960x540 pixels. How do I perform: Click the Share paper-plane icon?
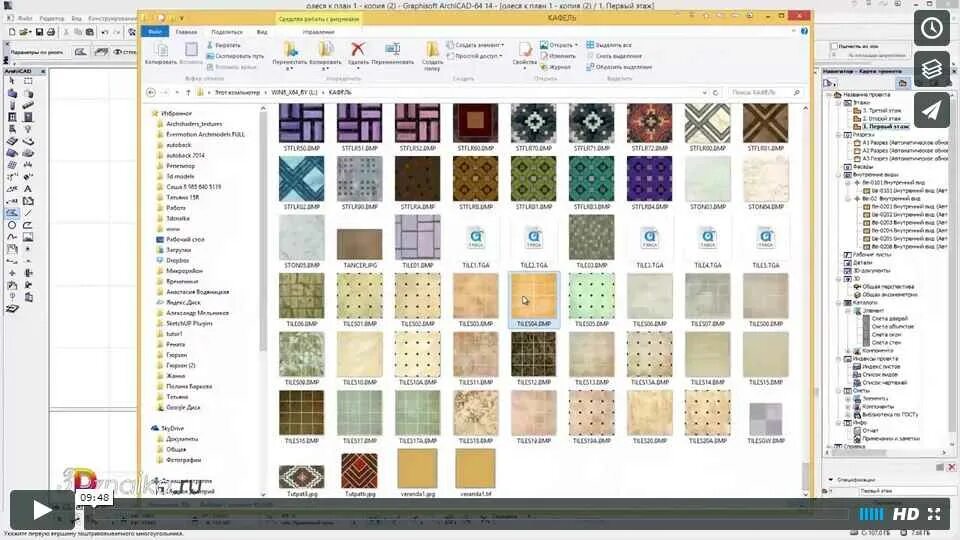[x=932, y=110]
